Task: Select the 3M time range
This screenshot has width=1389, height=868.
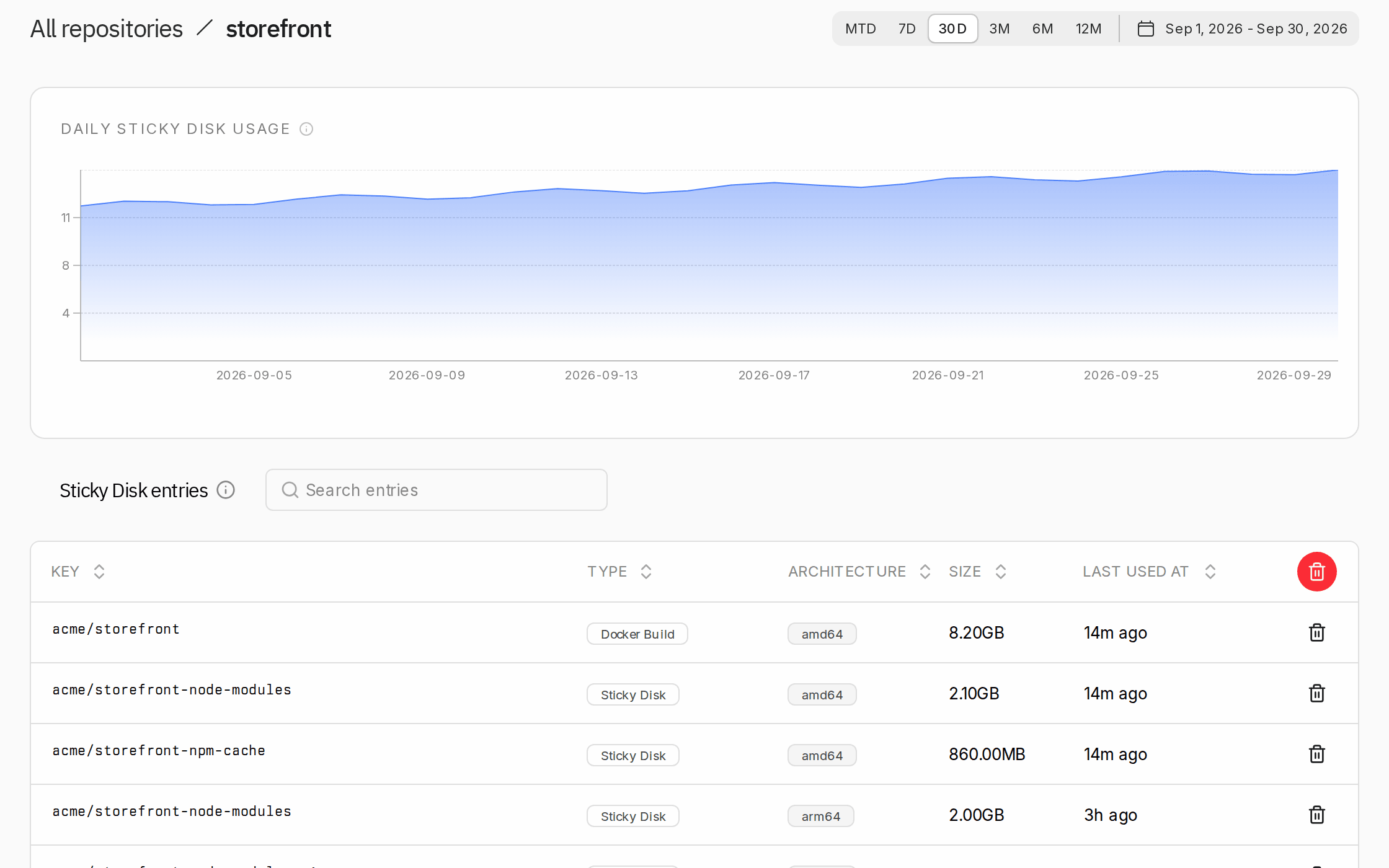Action: 1000,29
